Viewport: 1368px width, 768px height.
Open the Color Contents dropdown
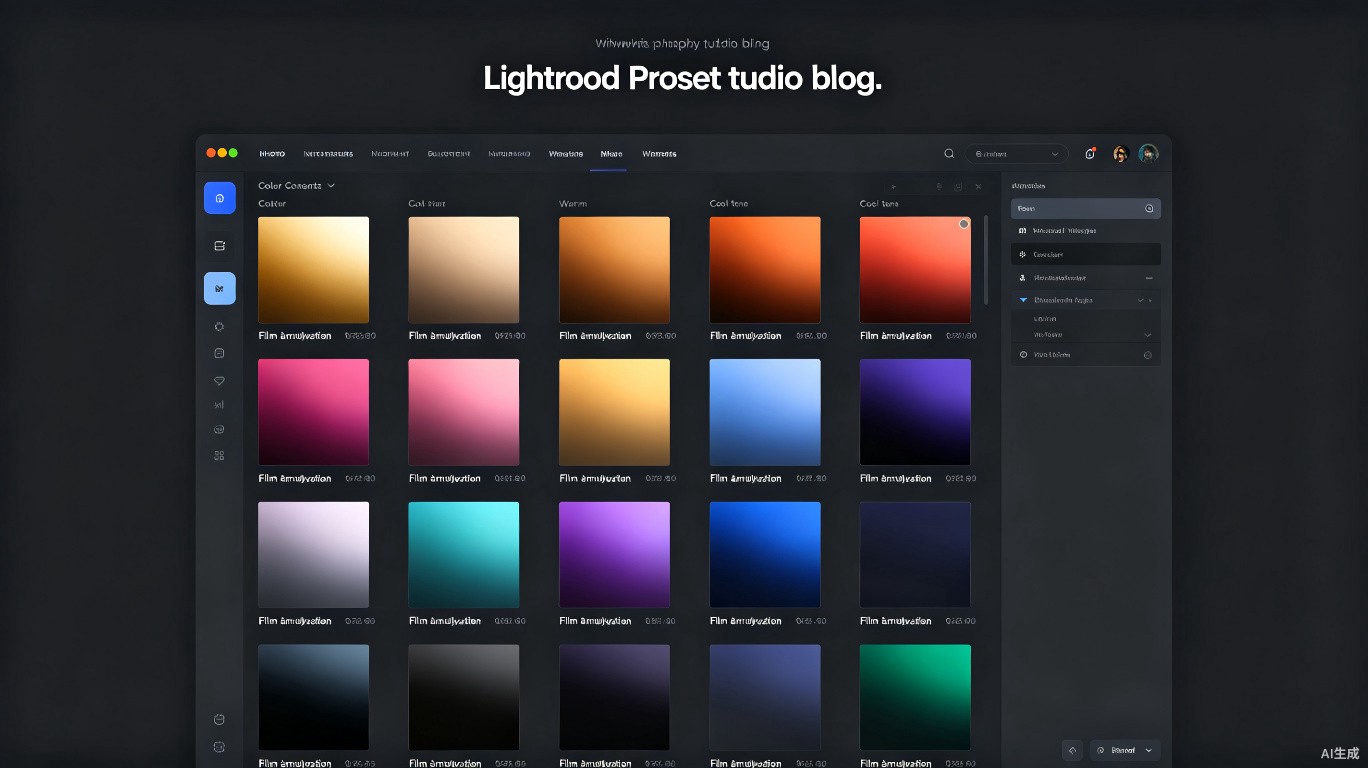click(296, 186)
